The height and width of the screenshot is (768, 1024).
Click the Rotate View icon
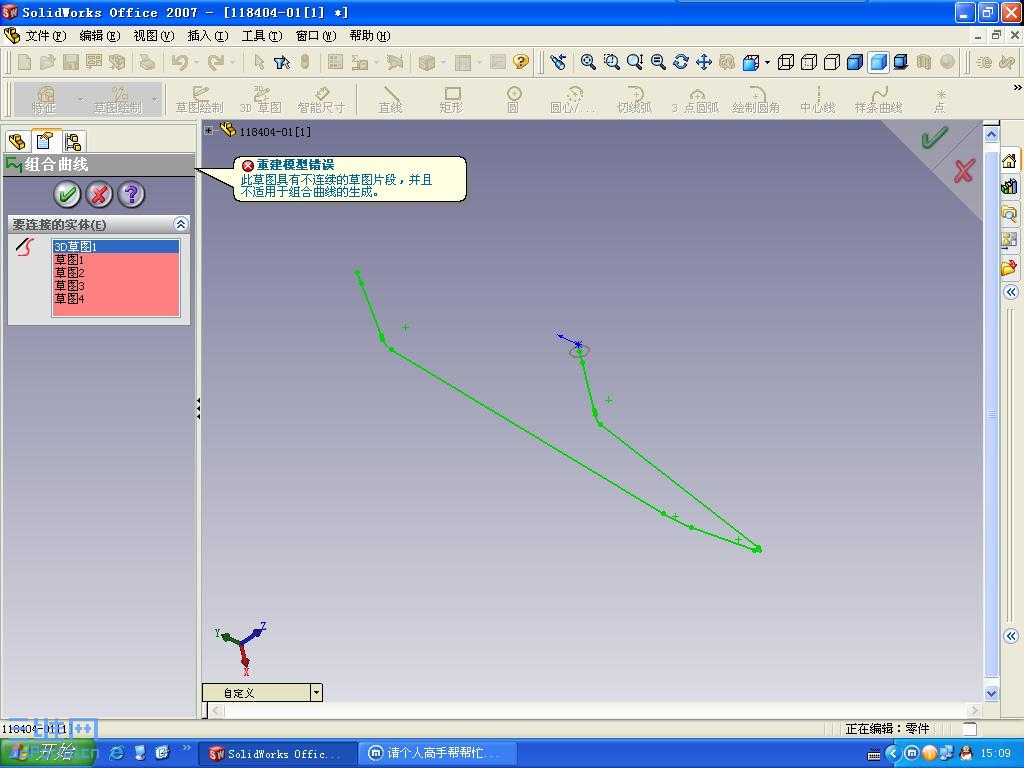pos(680,62)
